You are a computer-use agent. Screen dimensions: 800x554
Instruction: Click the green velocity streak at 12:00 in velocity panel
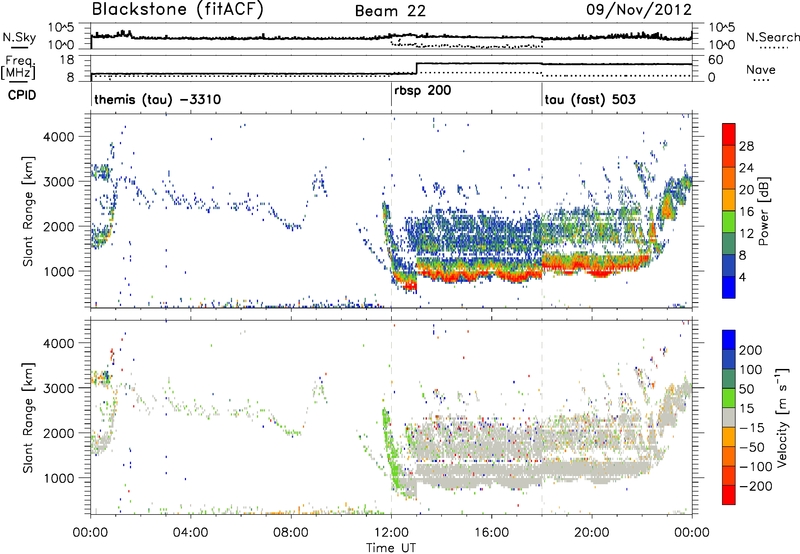point(392,449)
